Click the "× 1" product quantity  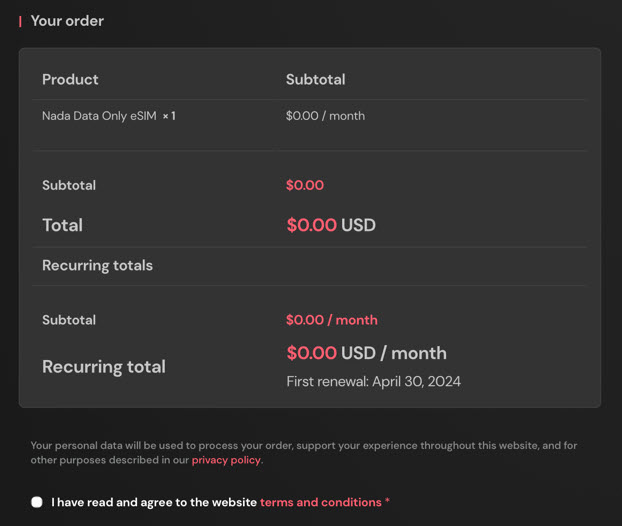169,116
